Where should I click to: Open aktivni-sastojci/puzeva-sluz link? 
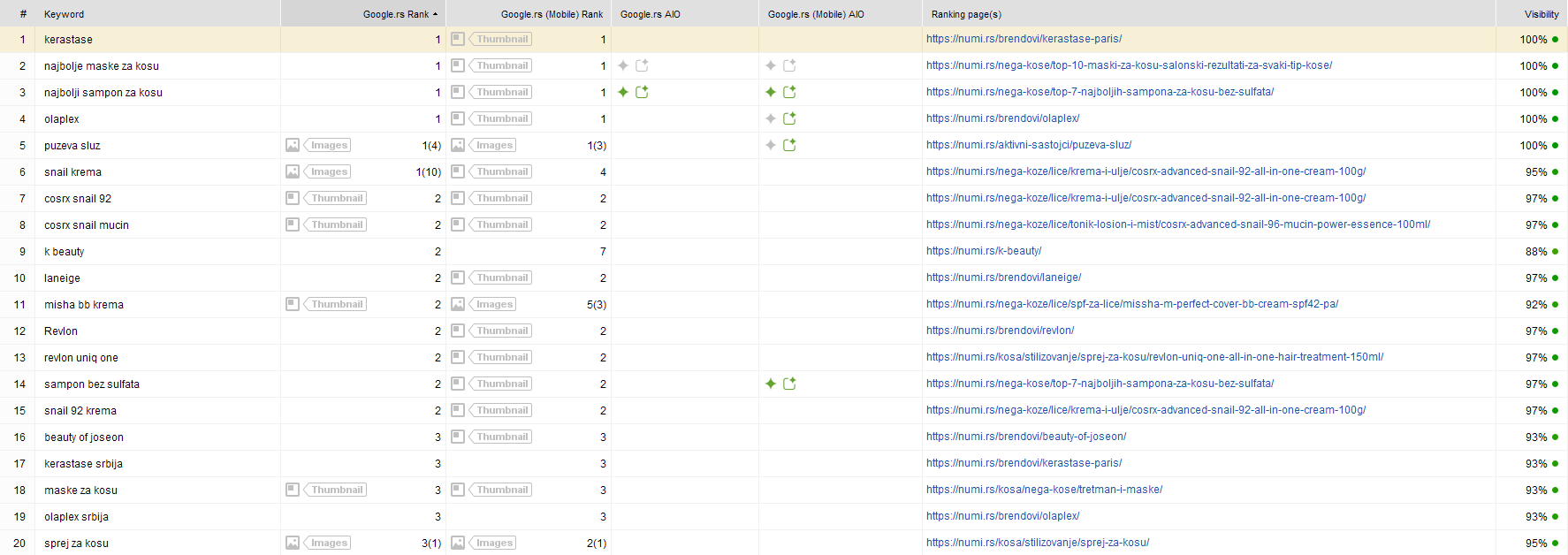[1029, 145]
